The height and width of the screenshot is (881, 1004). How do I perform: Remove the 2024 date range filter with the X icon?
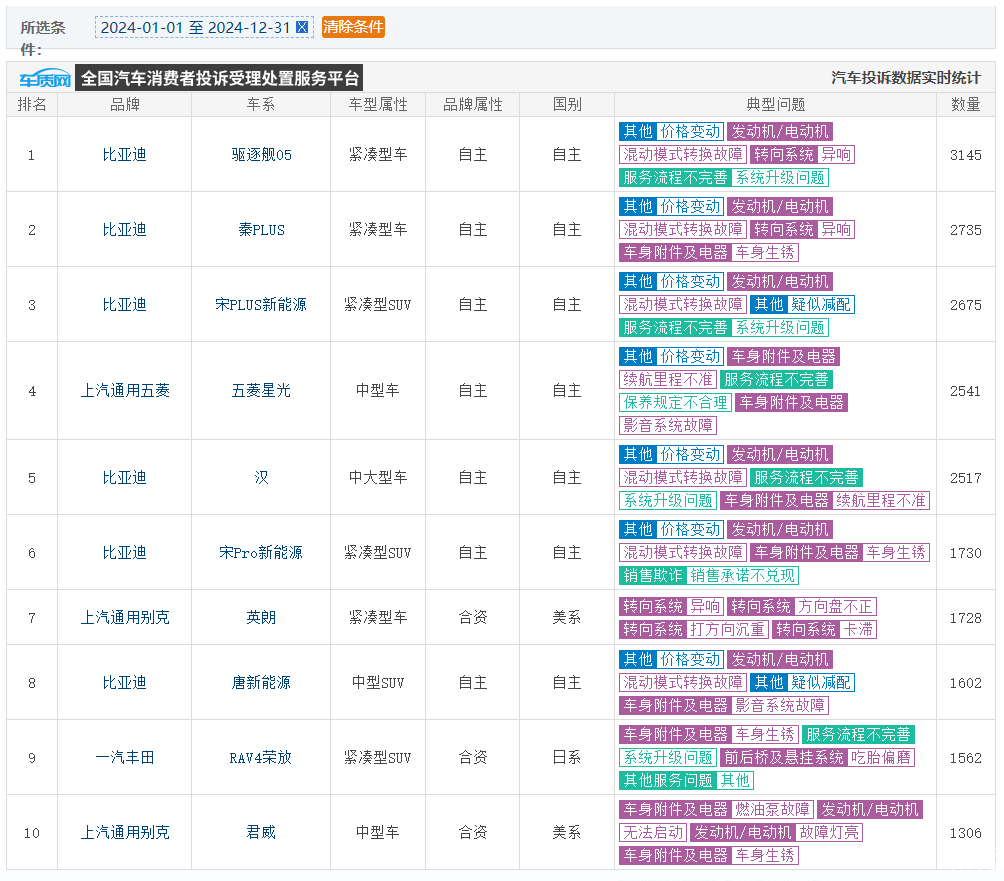(x=302, y=27)
